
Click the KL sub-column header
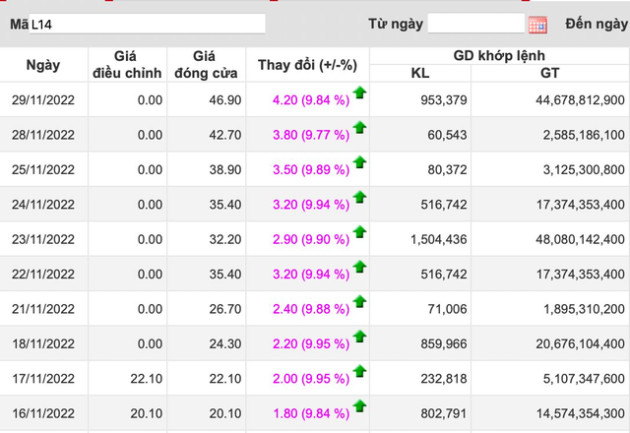pyautogui.click(x=420, y=73)
